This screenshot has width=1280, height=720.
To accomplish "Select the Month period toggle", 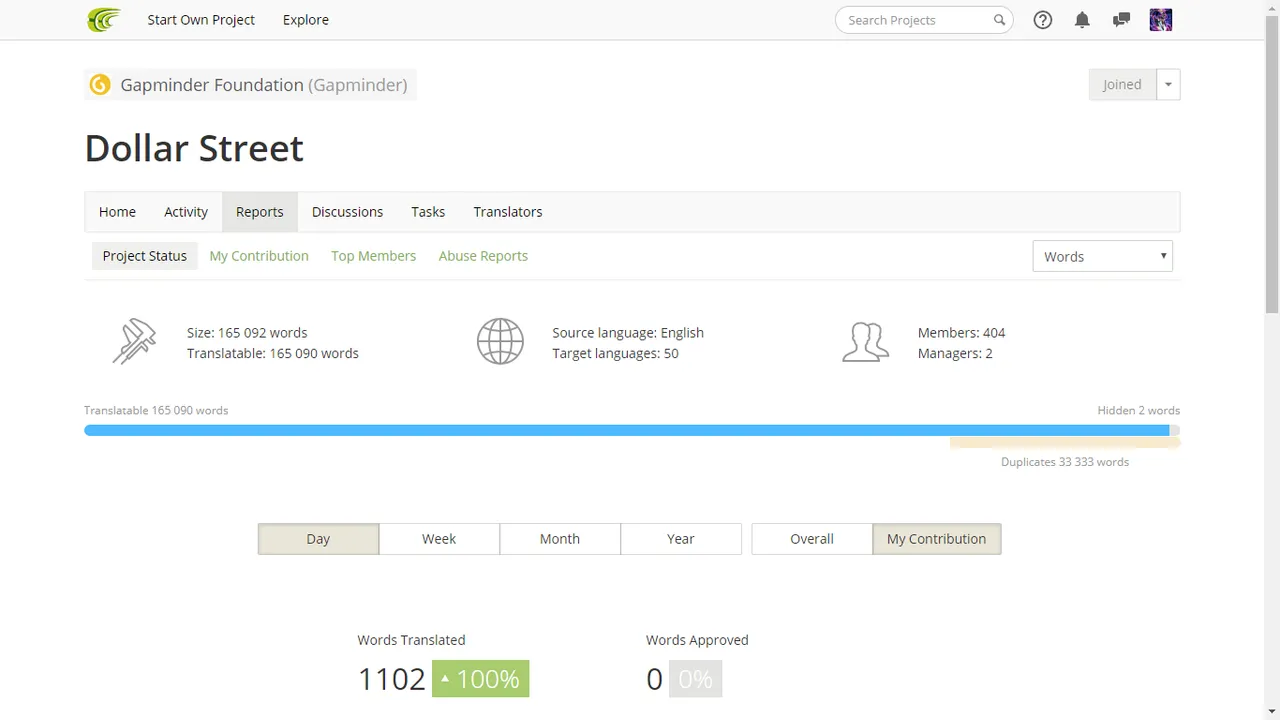I will (x=560, y=539).
